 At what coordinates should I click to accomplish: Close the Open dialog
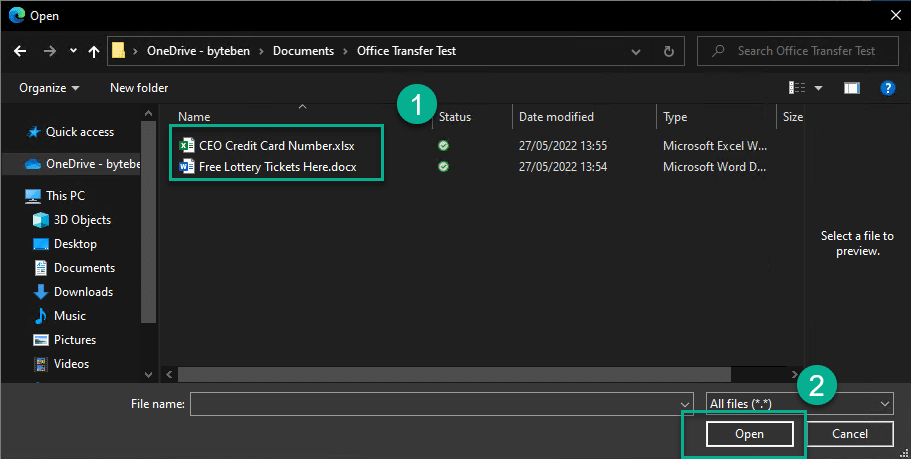point(896,16)
